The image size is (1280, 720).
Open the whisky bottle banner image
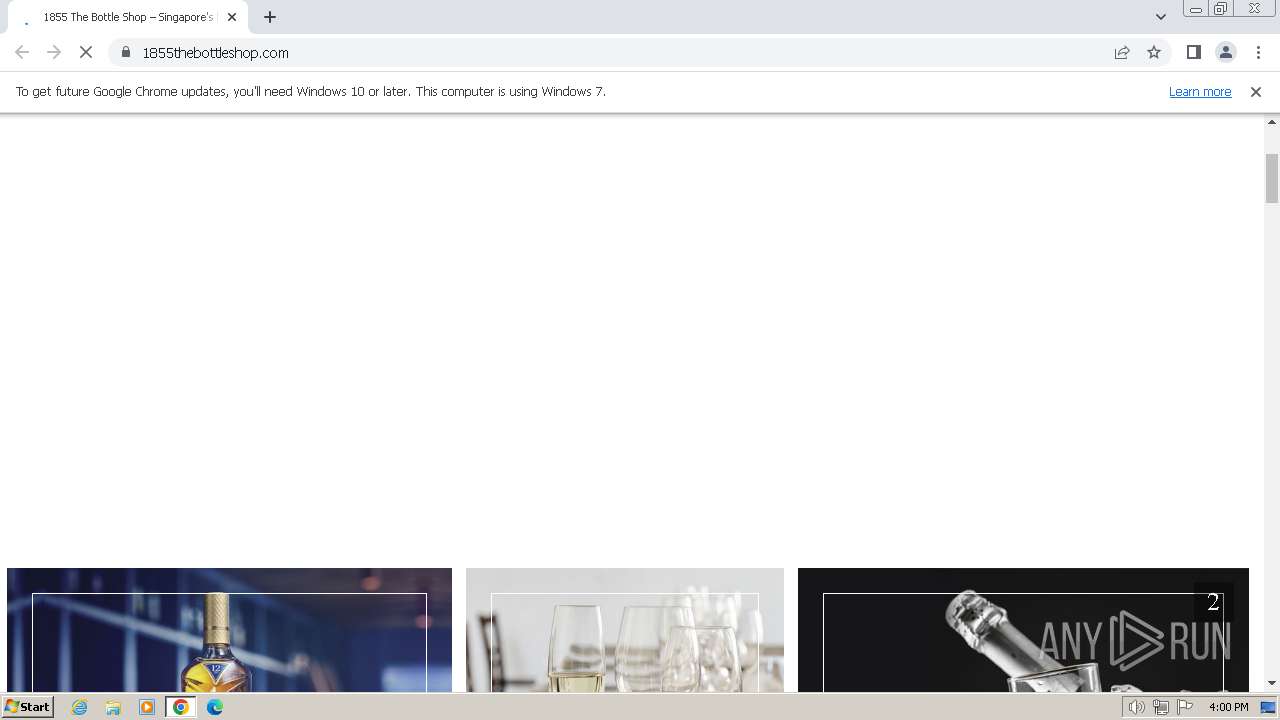click(x=229, y=630)
